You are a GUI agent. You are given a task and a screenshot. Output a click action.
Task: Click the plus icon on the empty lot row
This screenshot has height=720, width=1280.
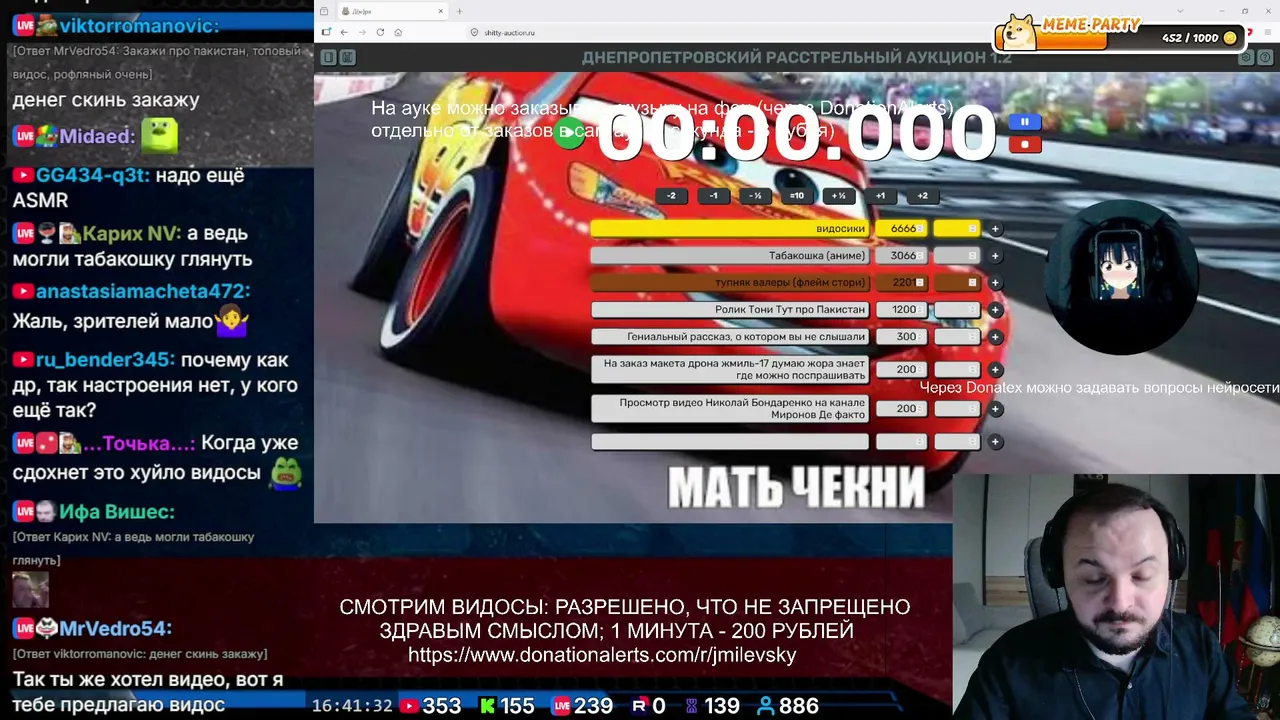click(995, 442)
